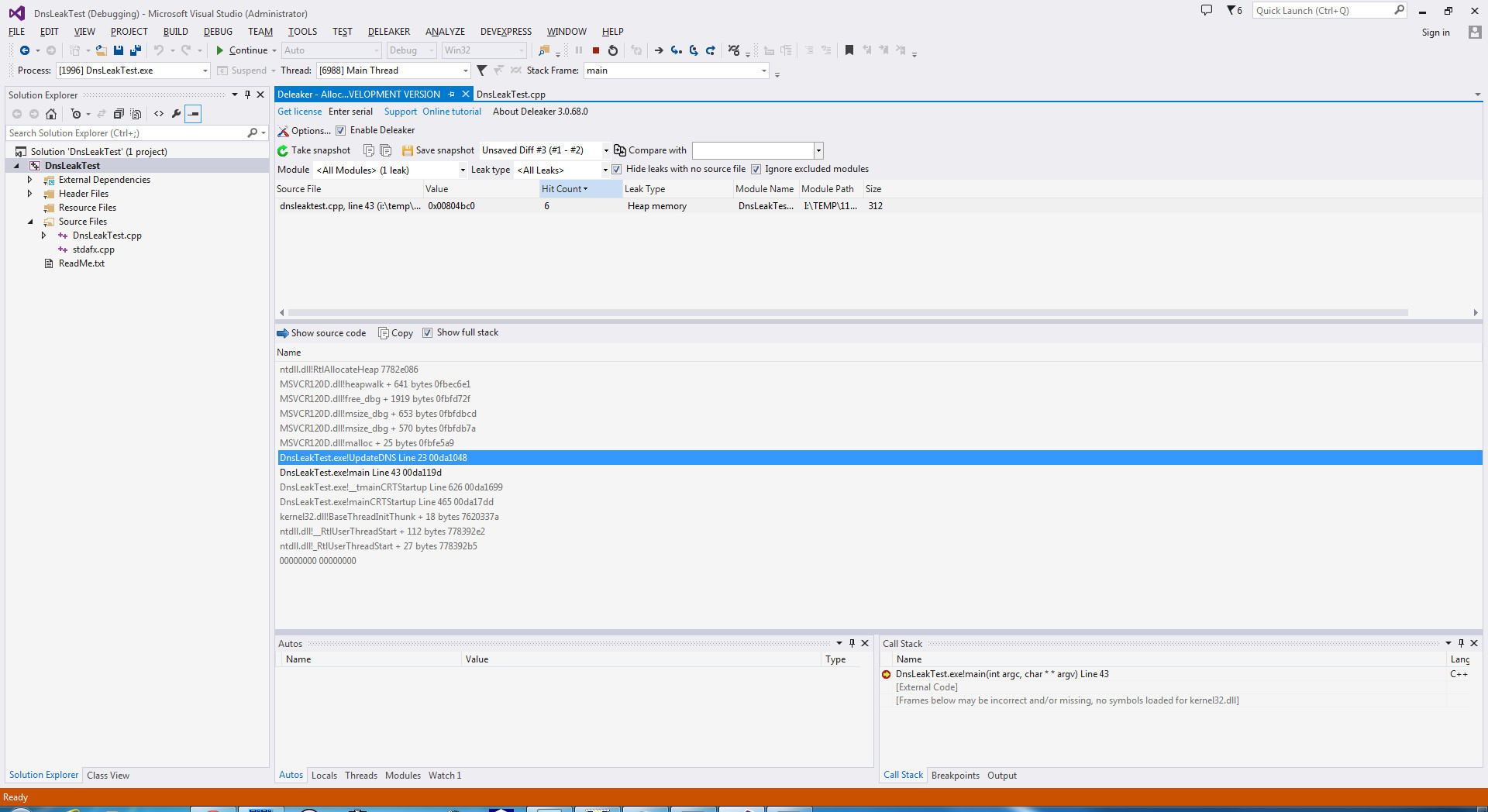The height and width of the screenshot is (812, 1488).
Task: Expand the Header Files node
Action: [x=30, y=194]
